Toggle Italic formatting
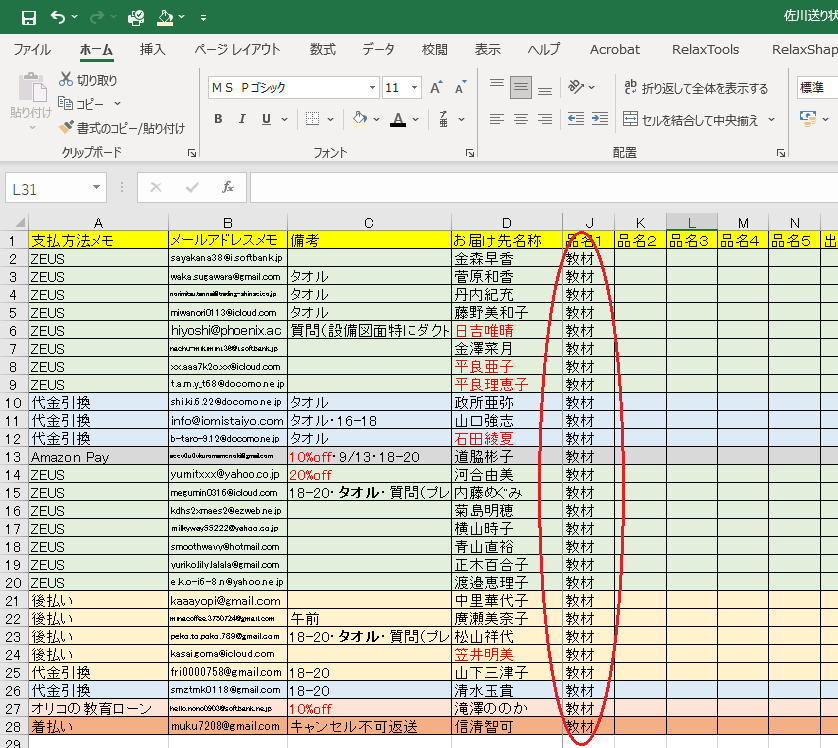This screenshot has width=838, height=748. (x=244, y=119)
